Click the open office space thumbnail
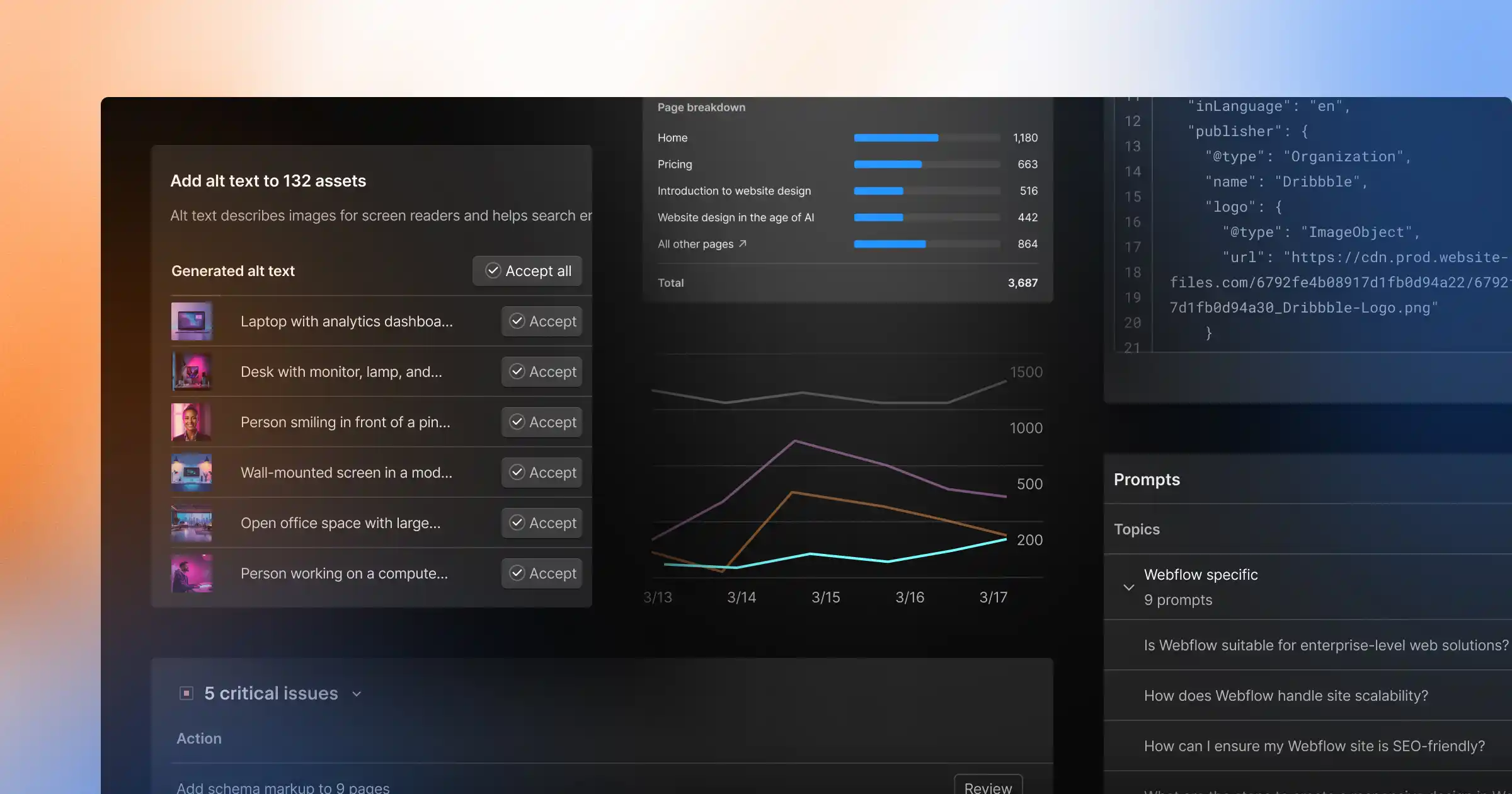The width and height of the screenshot is (1512, 794). (192, 522)
